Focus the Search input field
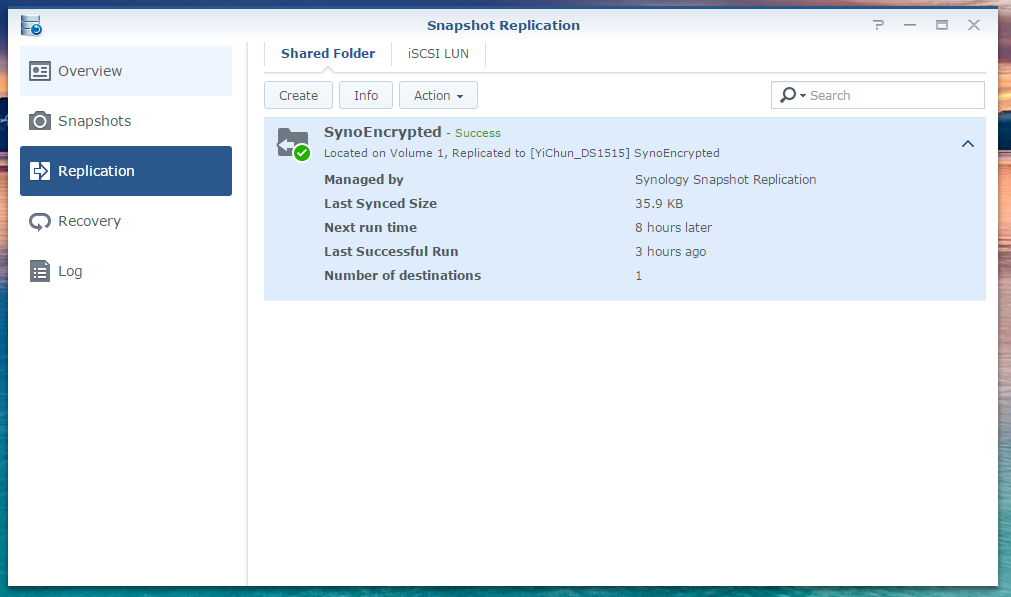 (x=878, y=95)
